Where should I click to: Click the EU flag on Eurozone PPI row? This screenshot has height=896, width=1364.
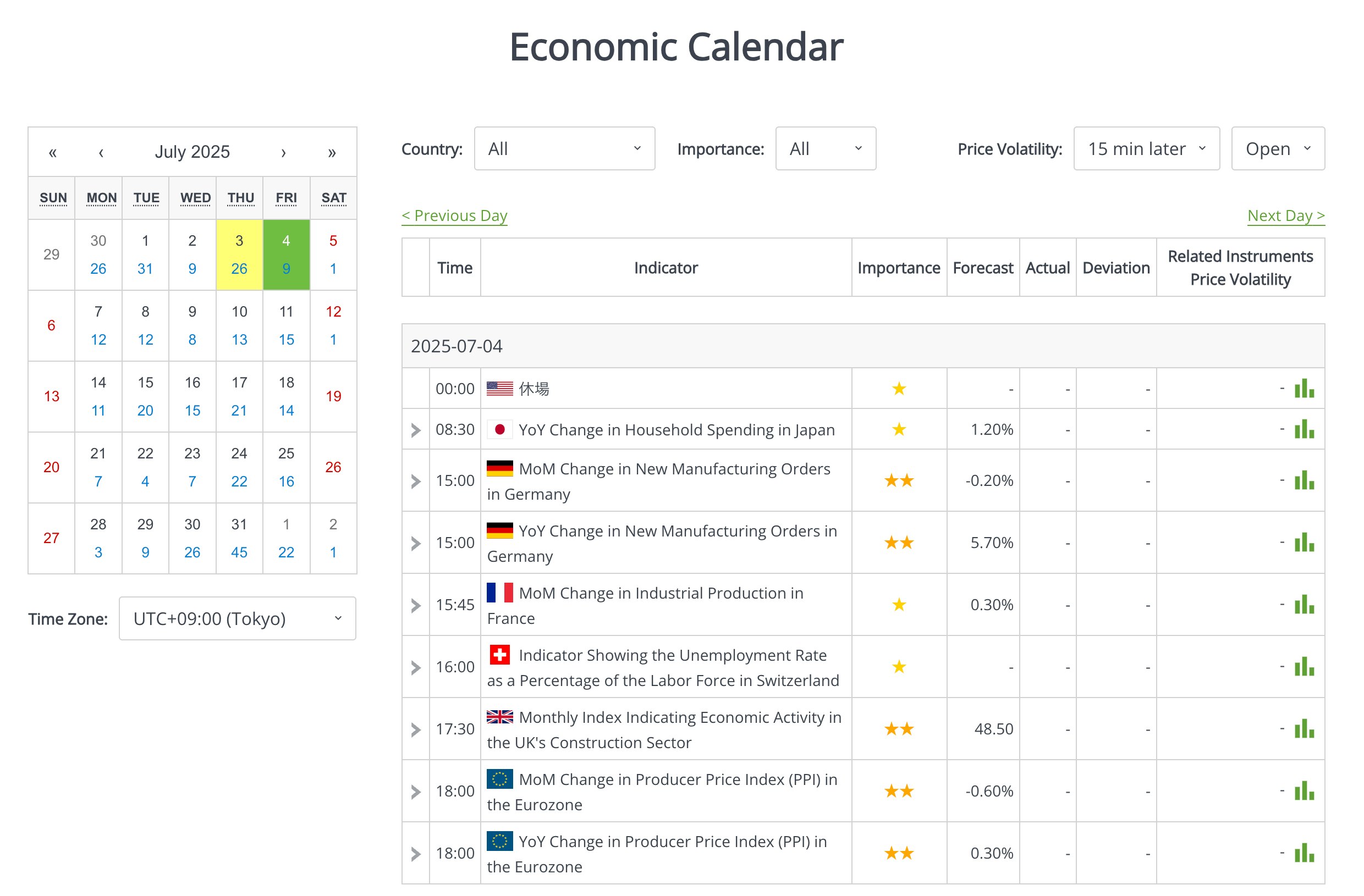point(500,842)
